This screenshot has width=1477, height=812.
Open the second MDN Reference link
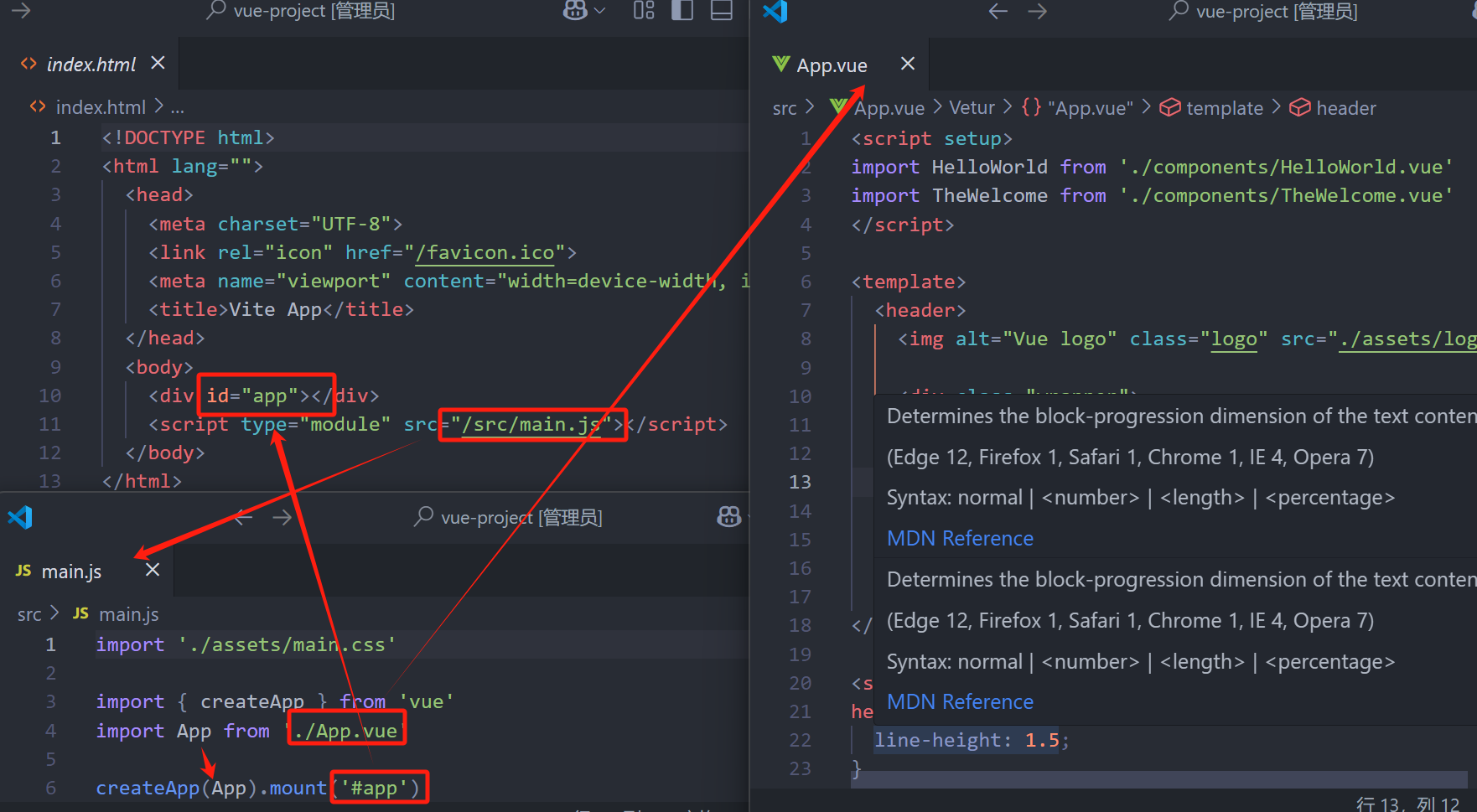[x=960, y=701]
